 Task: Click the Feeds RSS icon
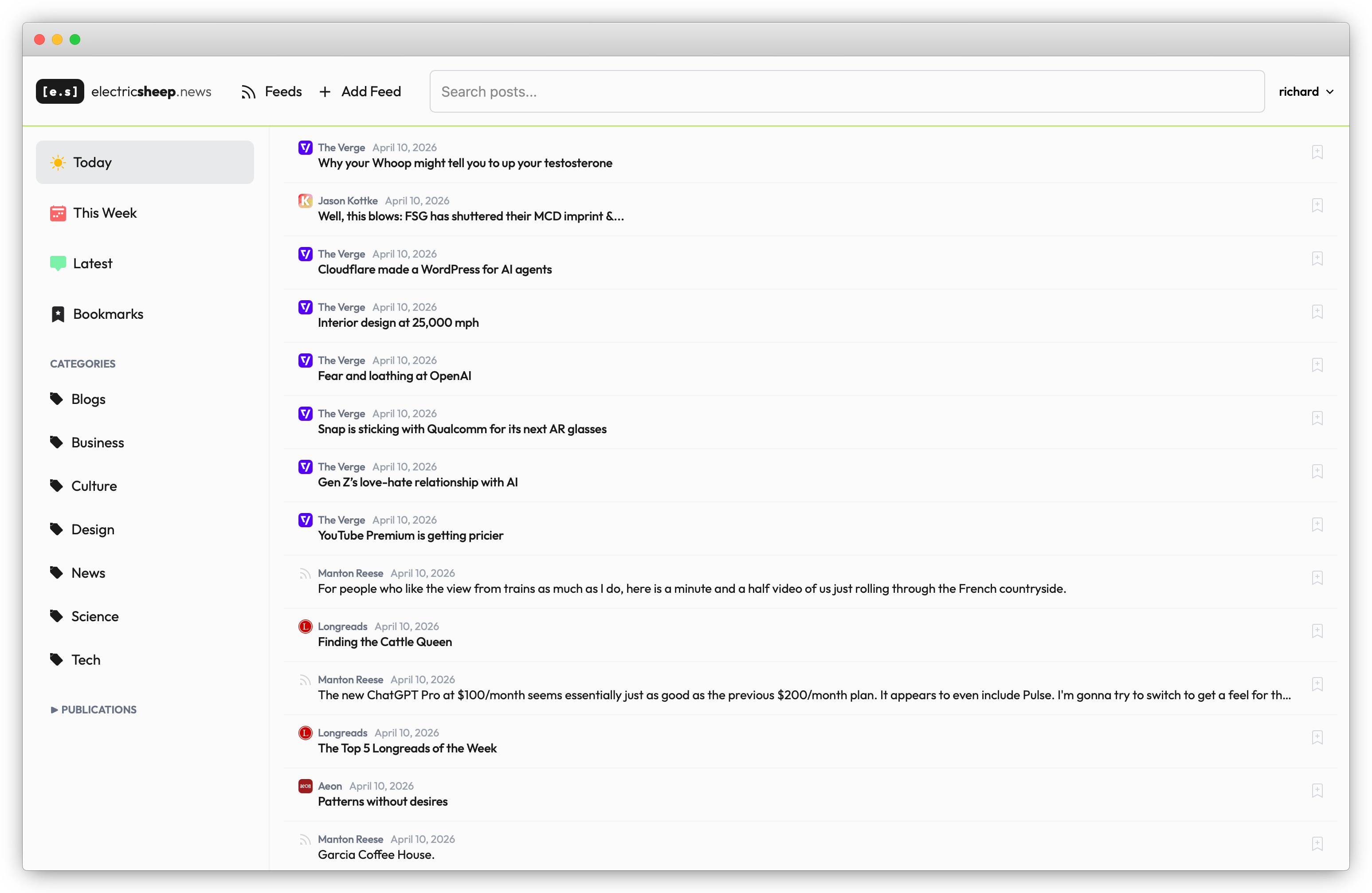coord(248,92)
